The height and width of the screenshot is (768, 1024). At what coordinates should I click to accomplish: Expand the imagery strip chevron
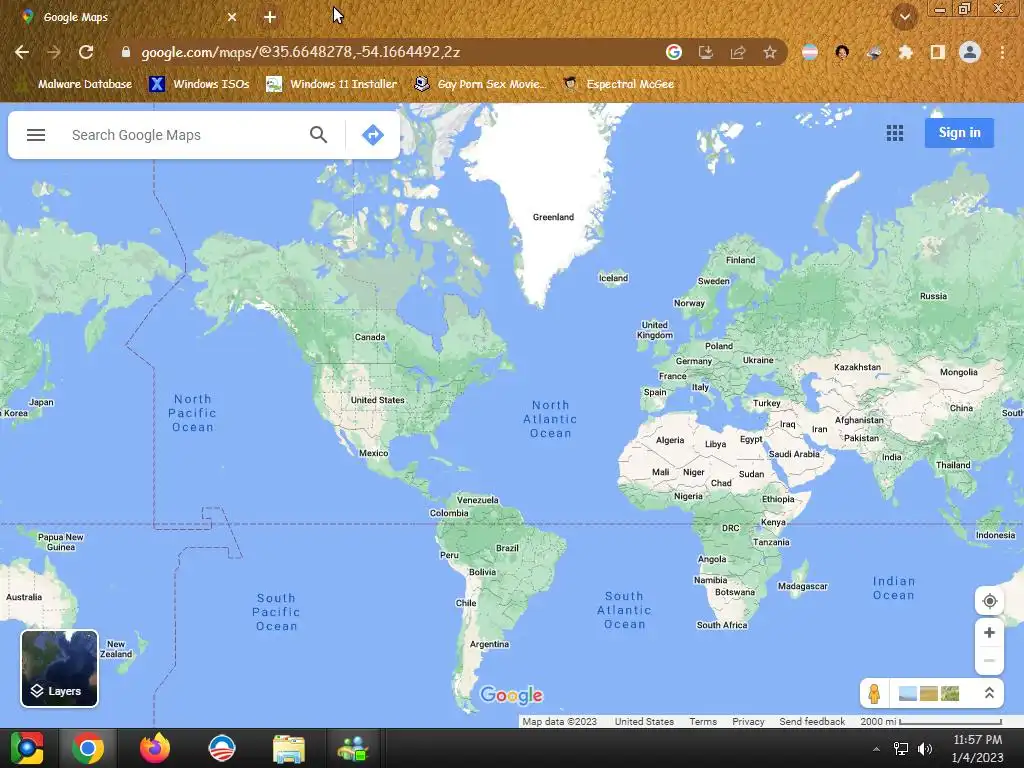989,693
